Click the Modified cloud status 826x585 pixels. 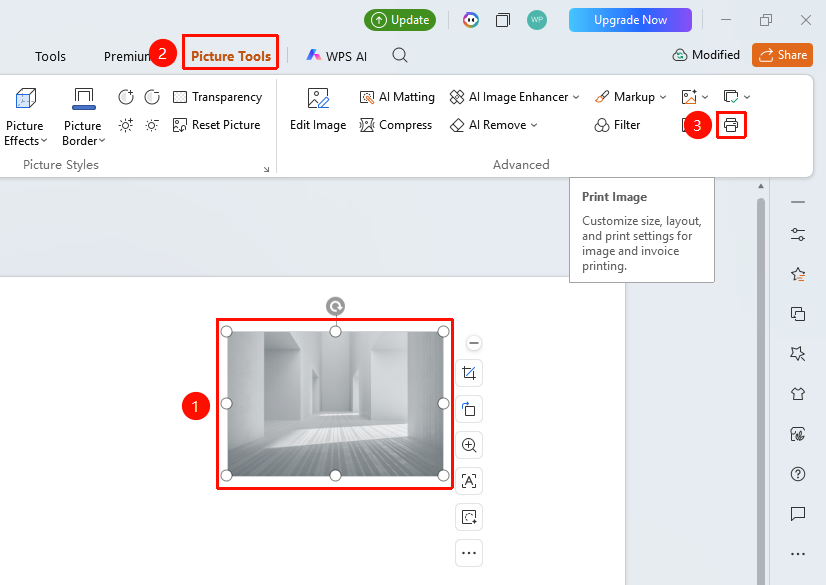[x=706, y=55]
